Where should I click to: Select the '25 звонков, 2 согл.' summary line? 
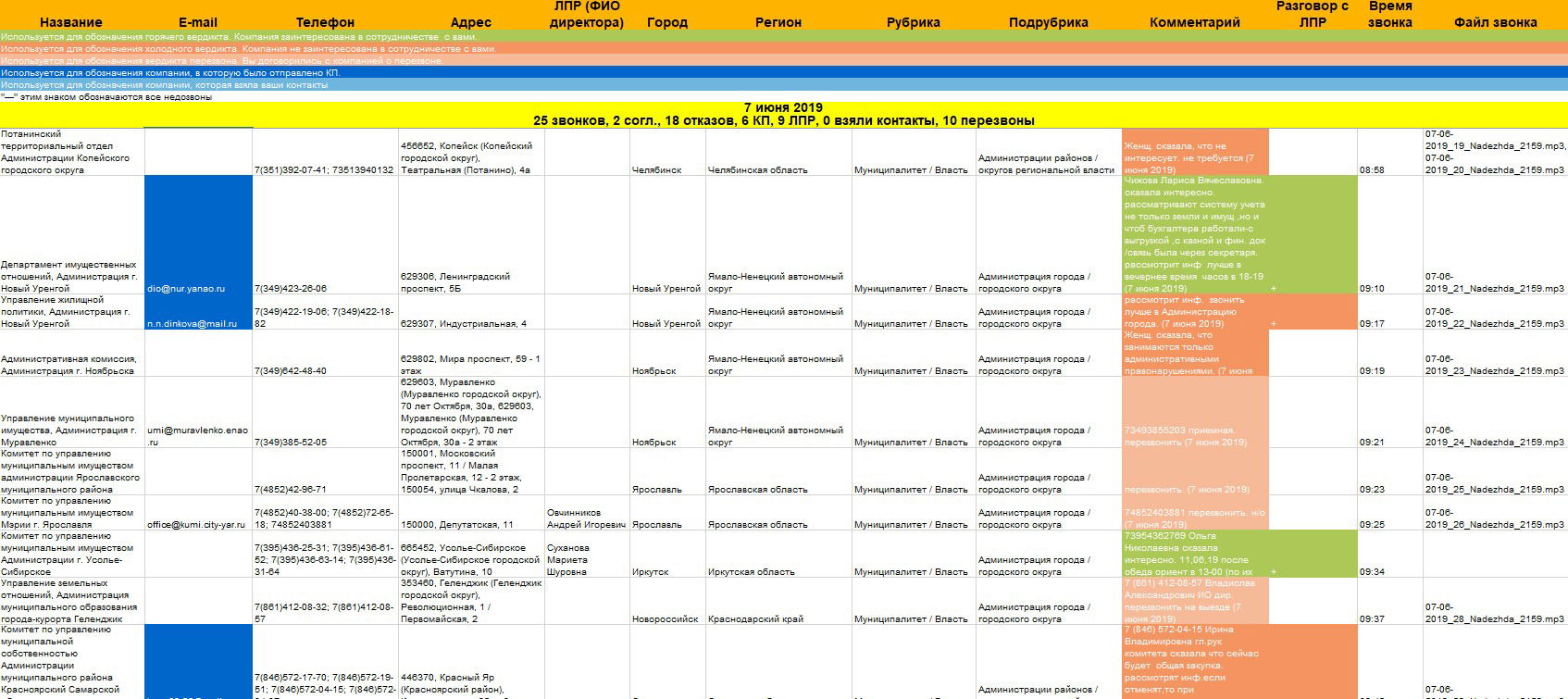point(783,121)
